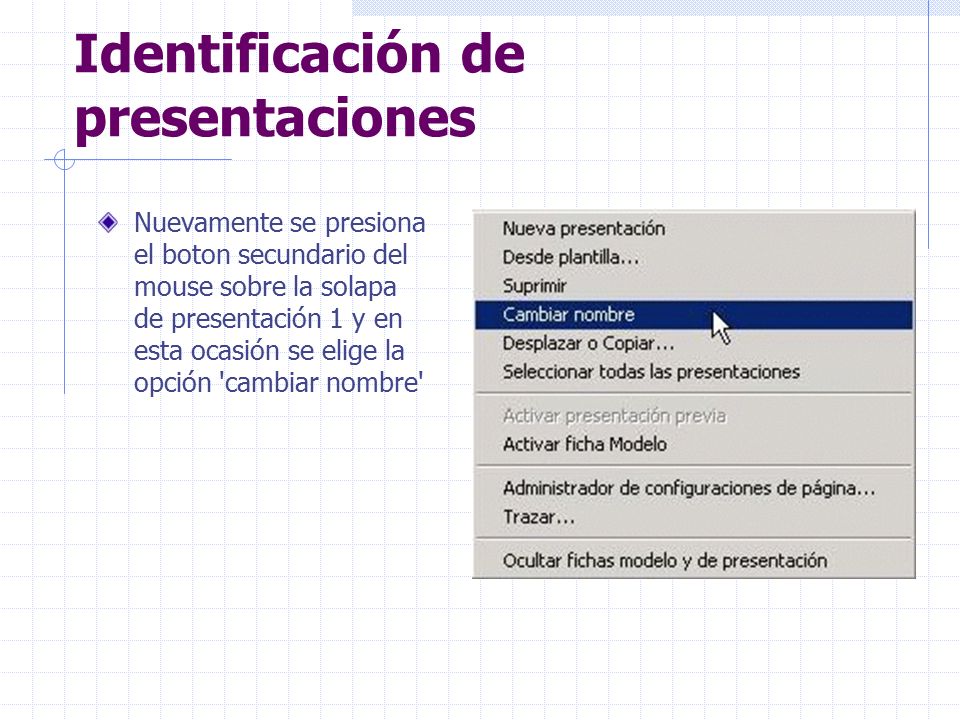Viewport: 960px width, 720px height.
Task: Click the bullet paragraph starting 'Nuevamente se presiona'
Action: pos(279,302)
